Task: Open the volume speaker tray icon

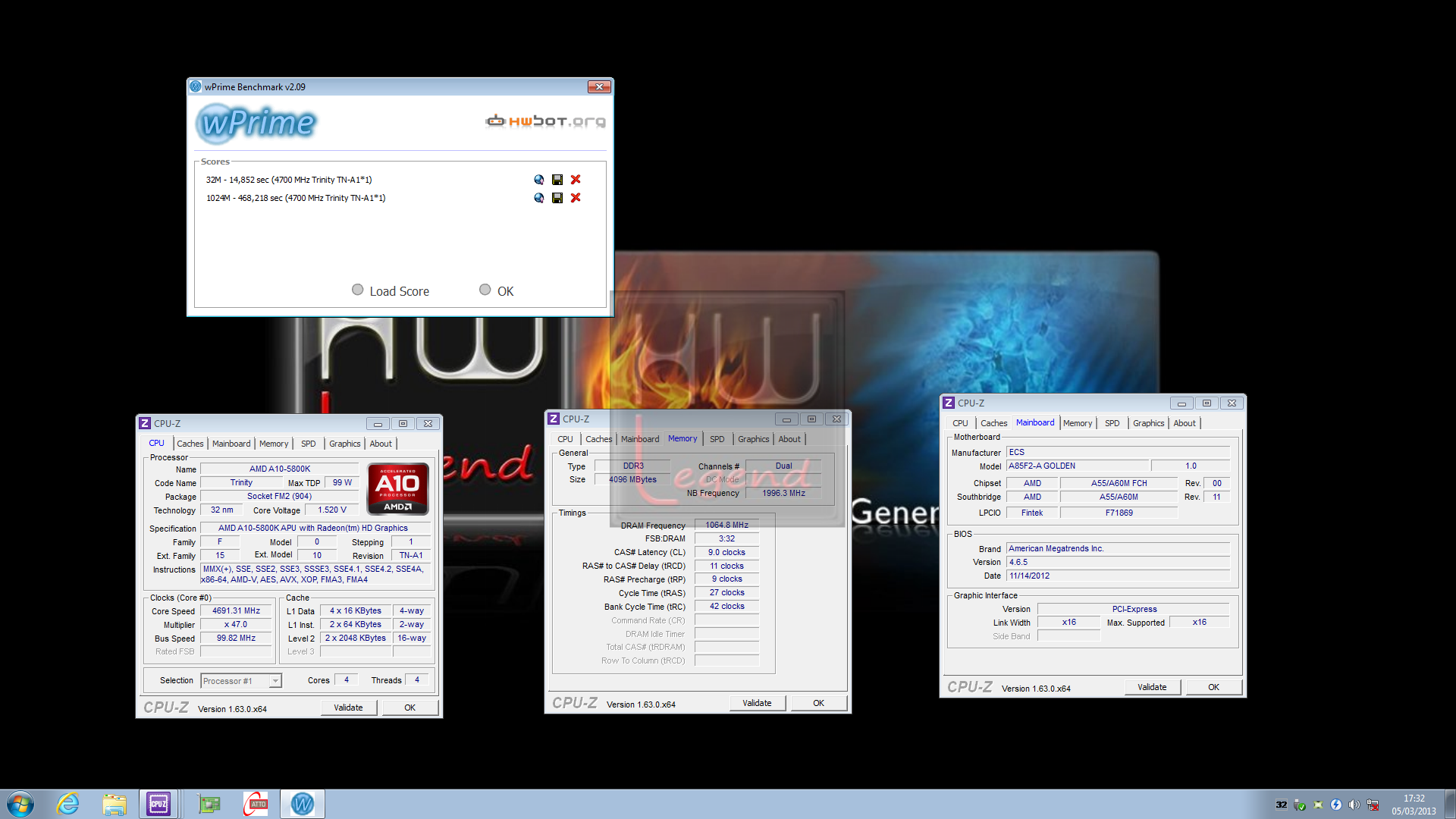Action: point(1354,805)
